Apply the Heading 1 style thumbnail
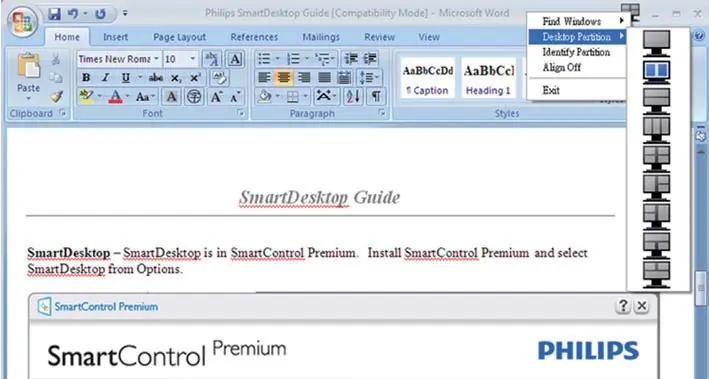The height and width of the screenshot is (379, 709). point(488,78)
